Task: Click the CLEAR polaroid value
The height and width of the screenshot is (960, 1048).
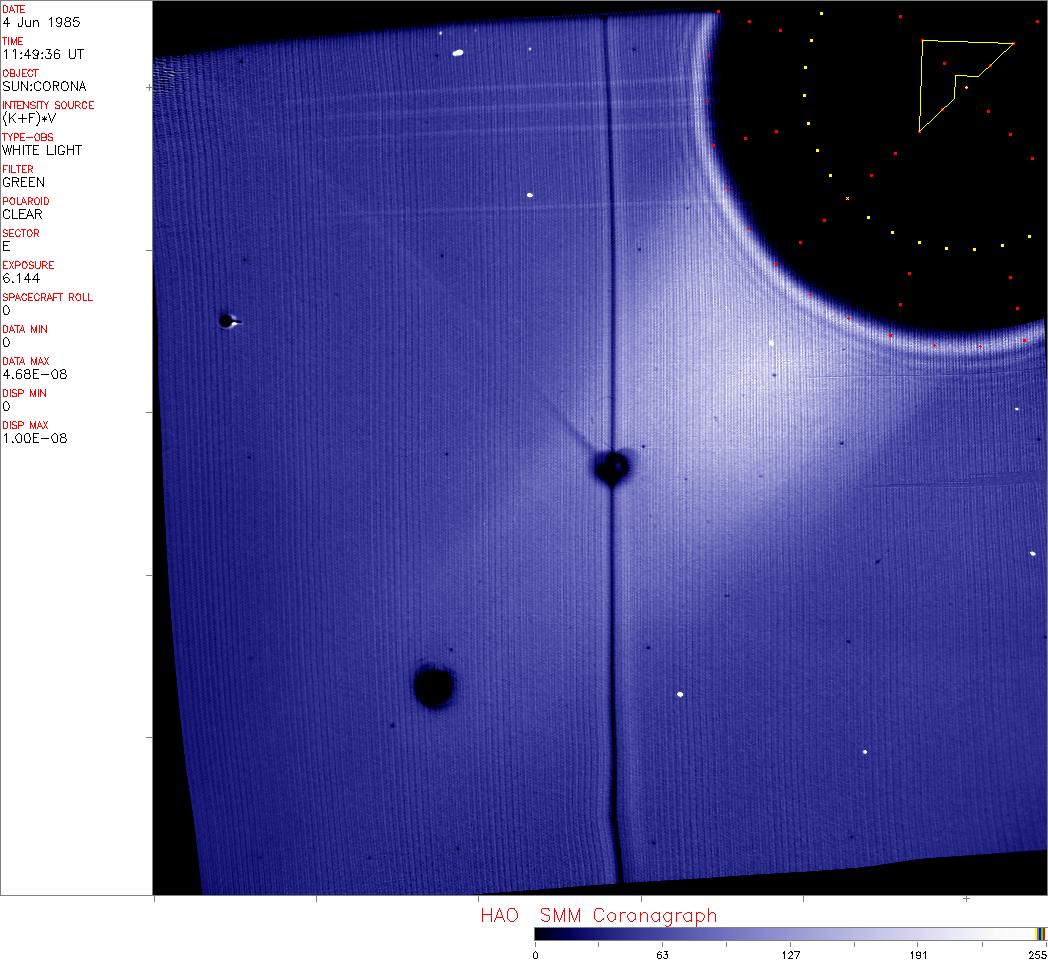Action: 23,214
